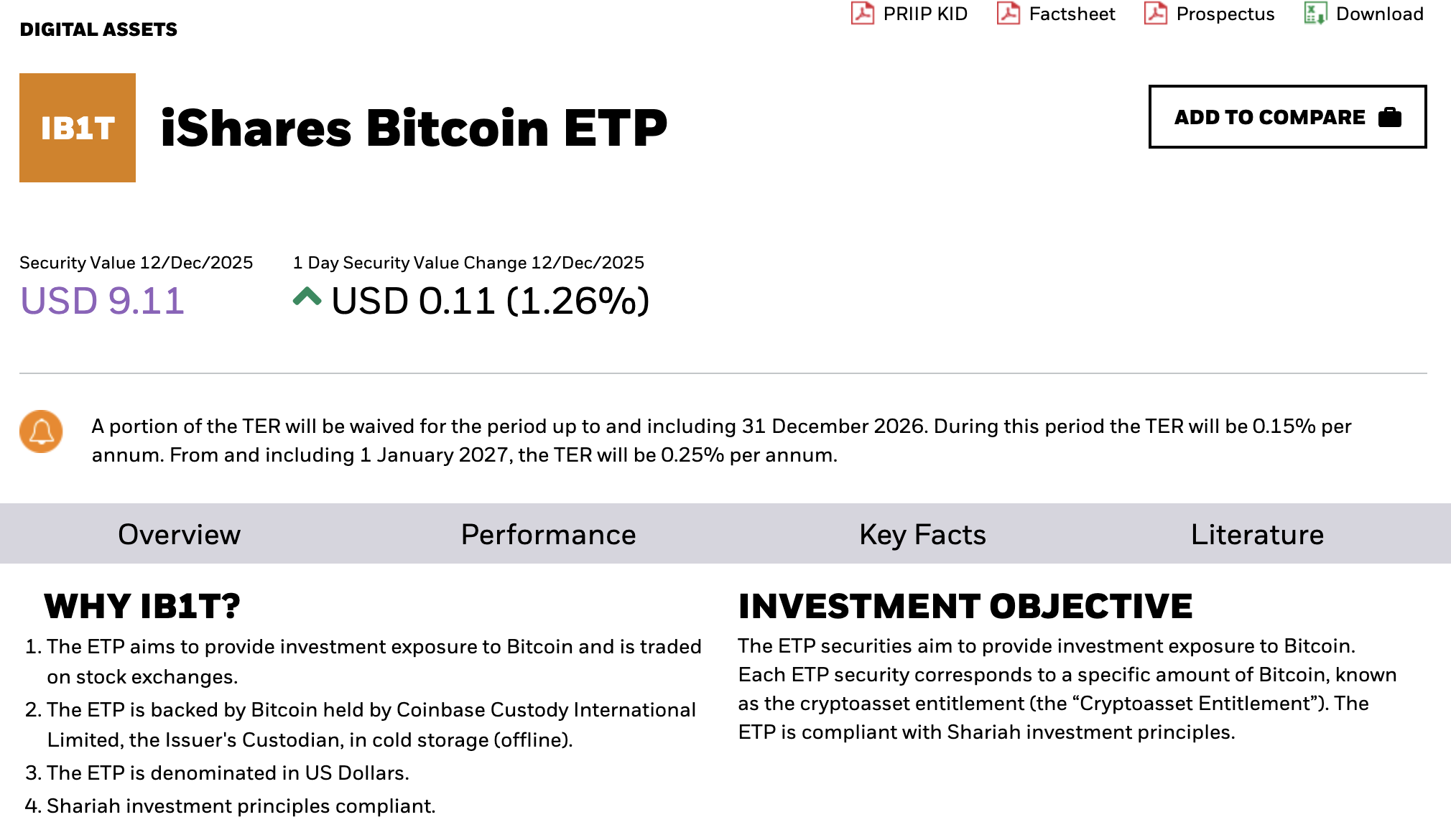Click the orange IB1T ticker logo
This screenshot has width=1451, height=840.
(78, 128)
